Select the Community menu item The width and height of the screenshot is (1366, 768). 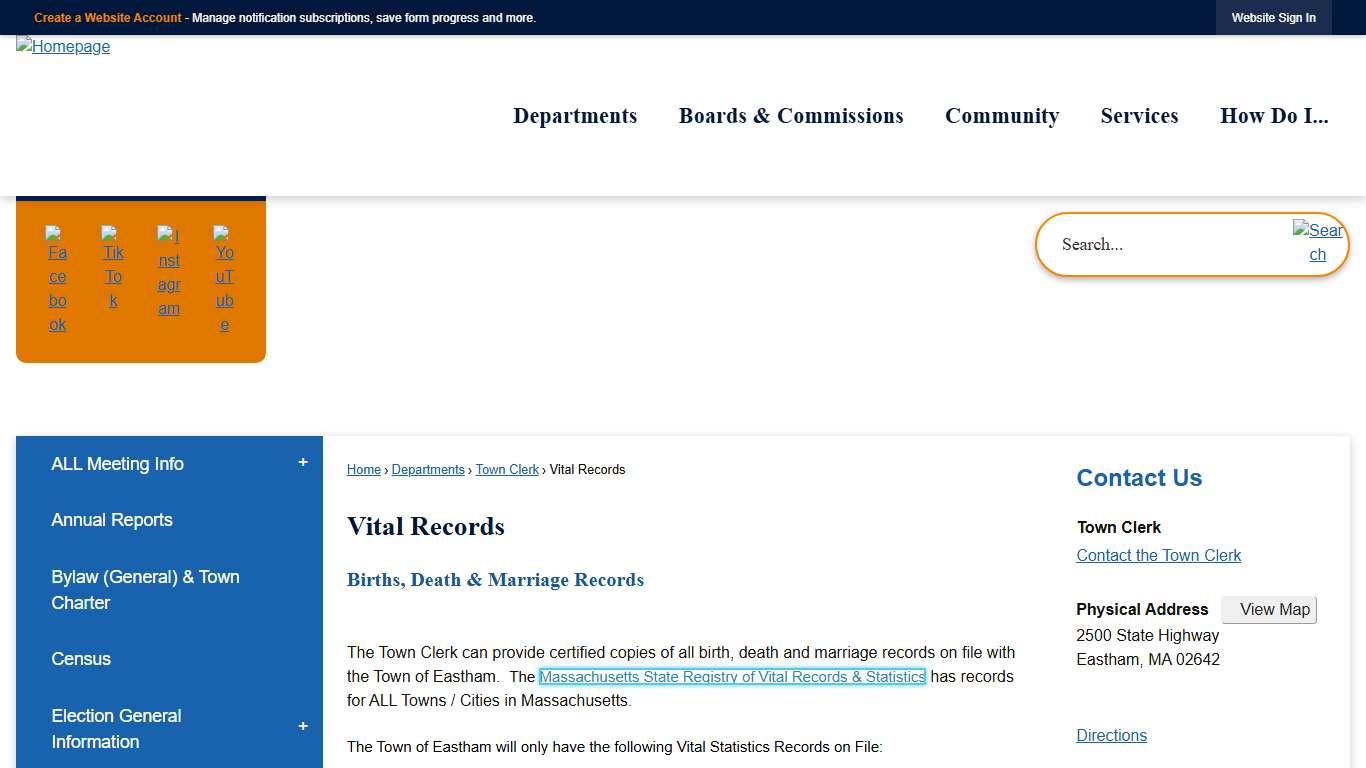tap(1002, 116)
